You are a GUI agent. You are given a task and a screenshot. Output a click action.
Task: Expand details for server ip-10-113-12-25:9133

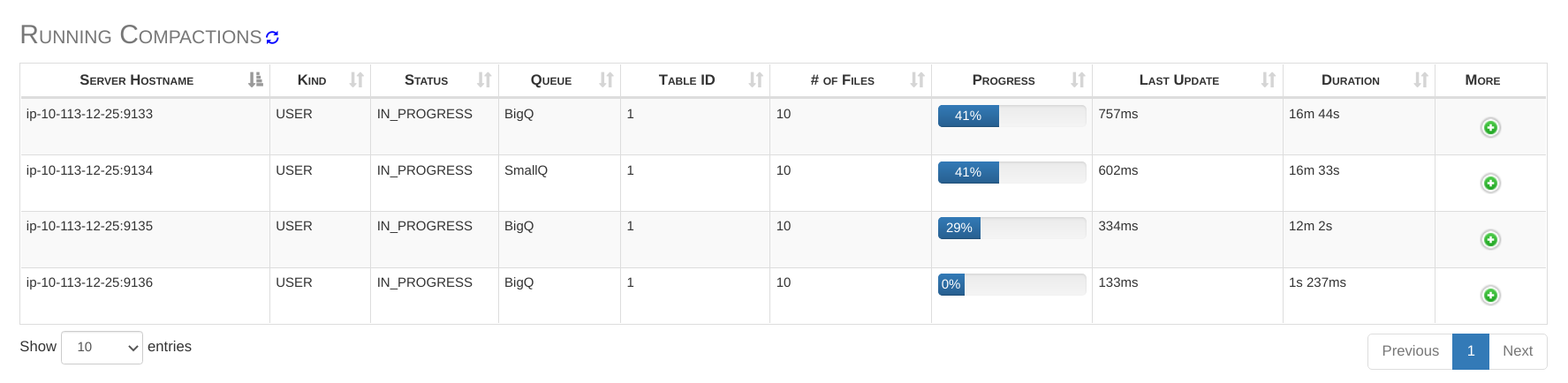click(x=1490, y=128)
